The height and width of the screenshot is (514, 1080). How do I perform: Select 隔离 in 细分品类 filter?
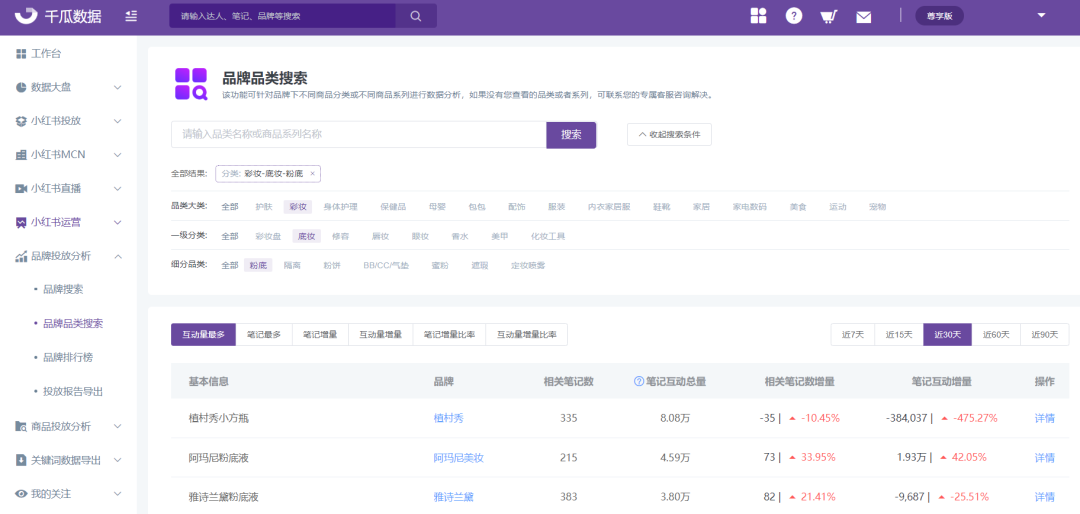click(x=292, y=265)
